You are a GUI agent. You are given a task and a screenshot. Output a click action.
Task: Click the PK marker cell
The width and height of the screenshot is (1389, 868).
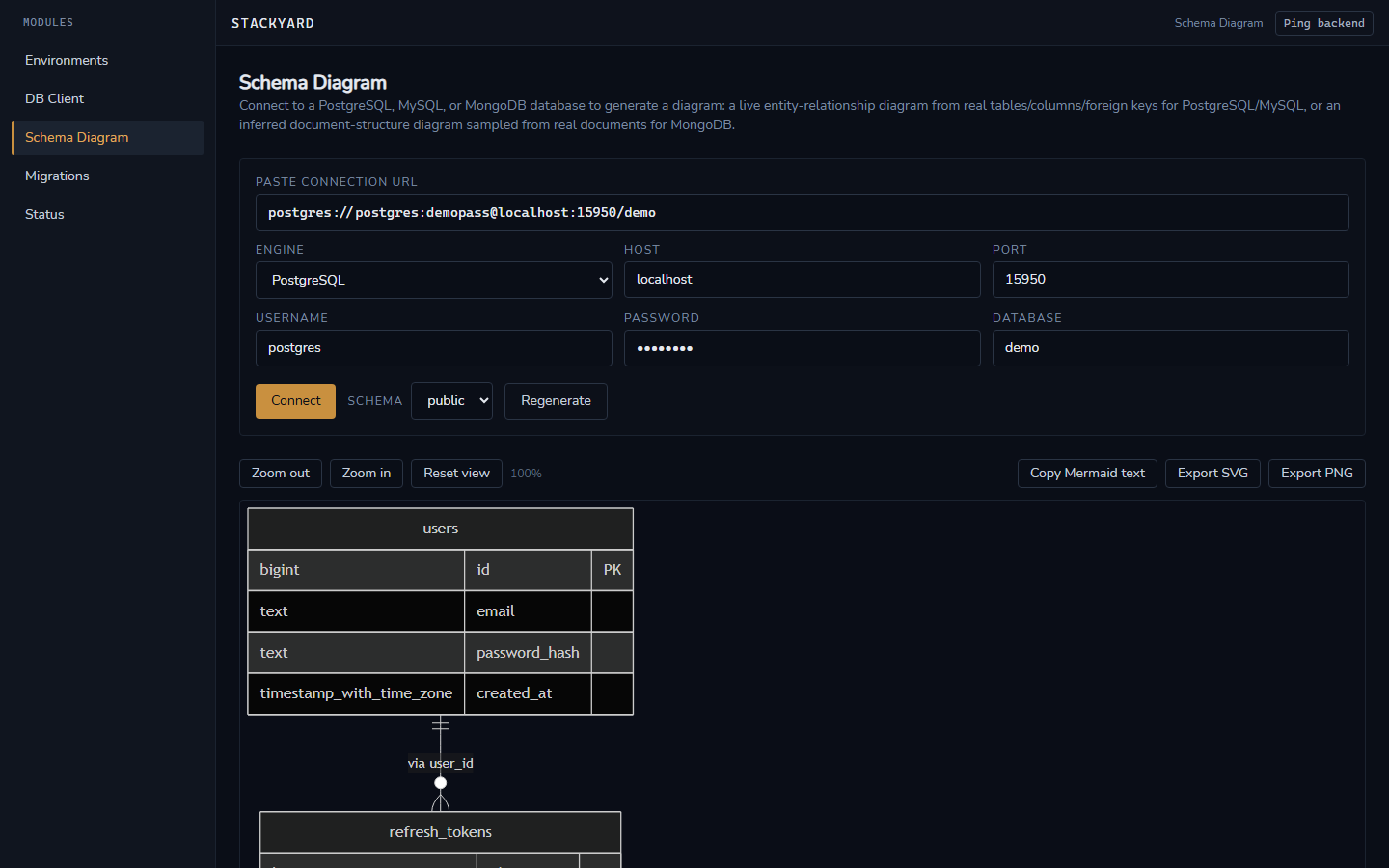pyautogui.click(x=613, y=570)
